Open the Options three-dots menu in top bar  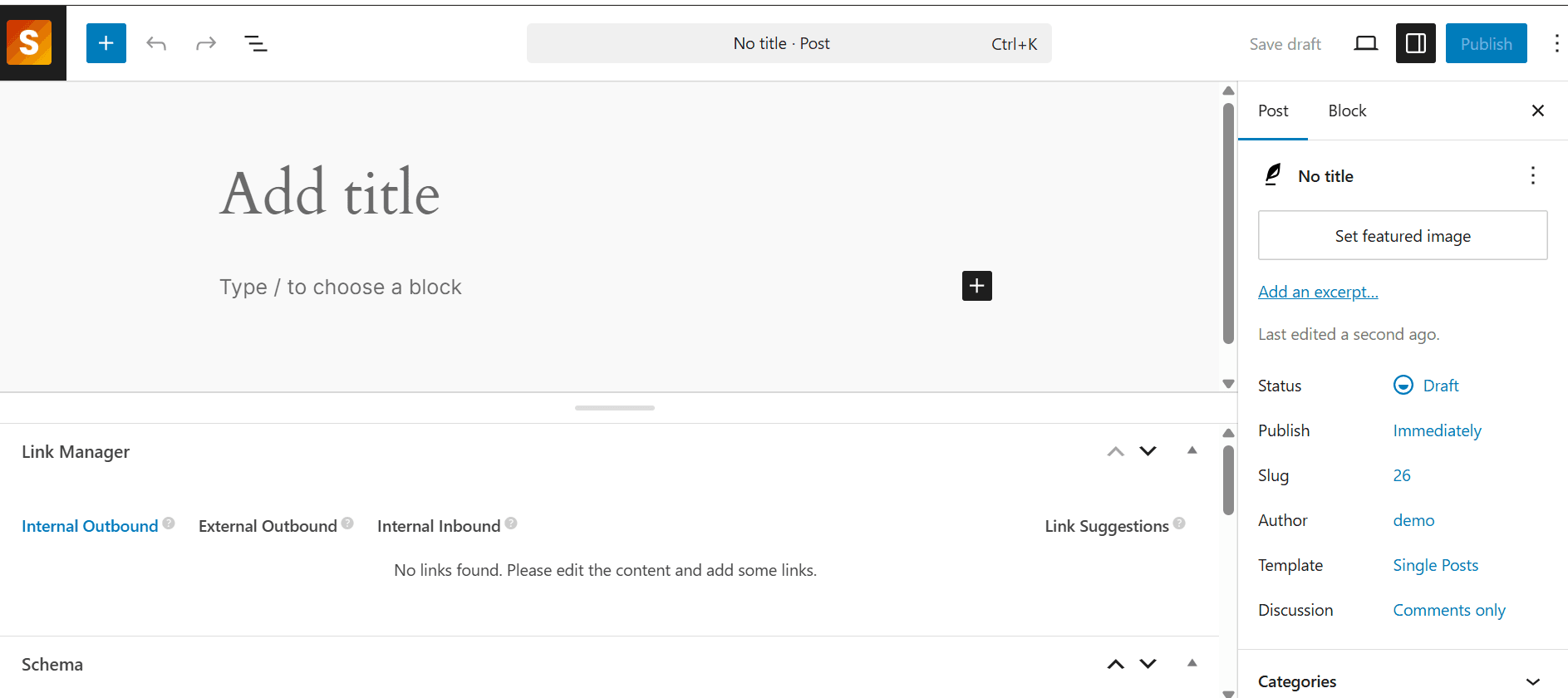pyautogui.click(x=1556, y=43)
